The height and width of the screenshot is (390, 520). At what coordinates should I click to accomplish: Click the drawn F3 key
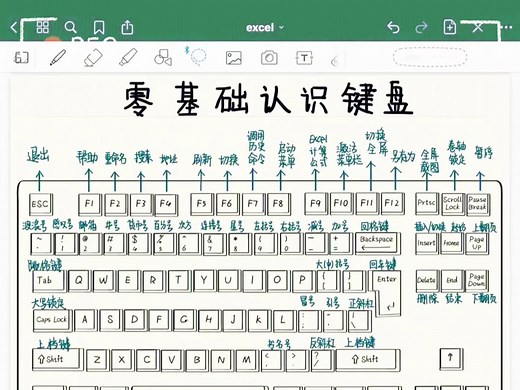pyautogui.click(x=141, y=204)
